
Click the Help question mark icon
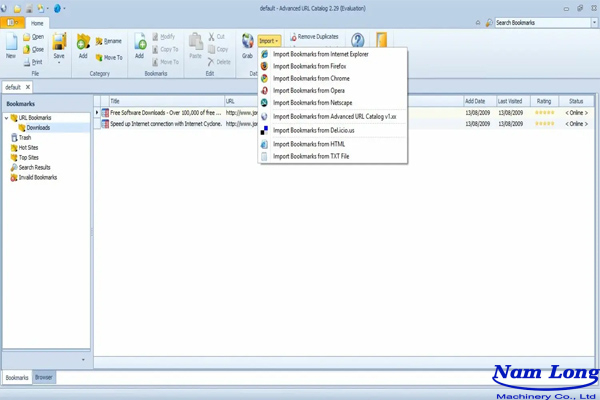(x=357, y=43)
